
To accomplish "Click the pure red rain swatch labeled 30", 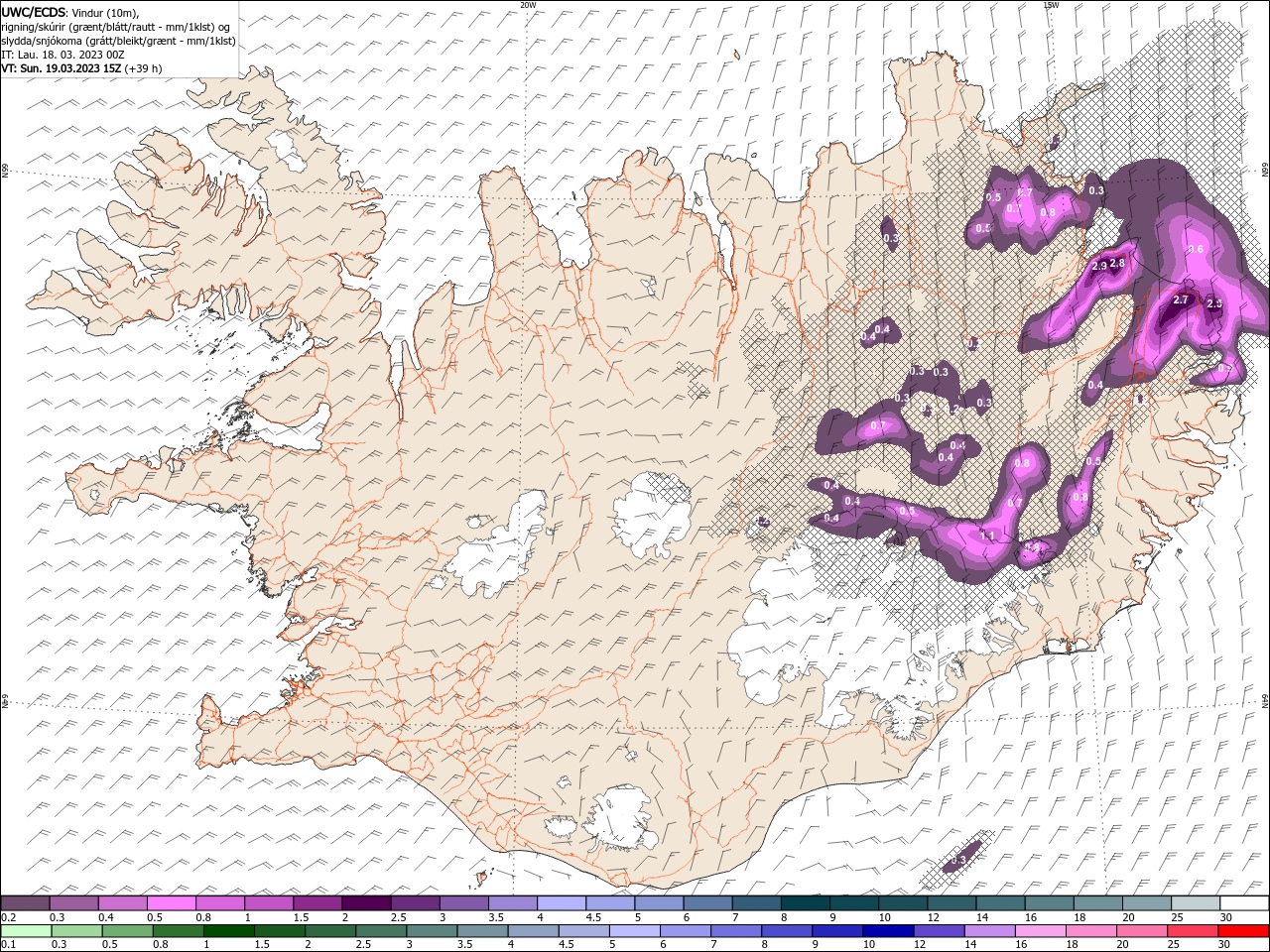I will coord(1243,931).
